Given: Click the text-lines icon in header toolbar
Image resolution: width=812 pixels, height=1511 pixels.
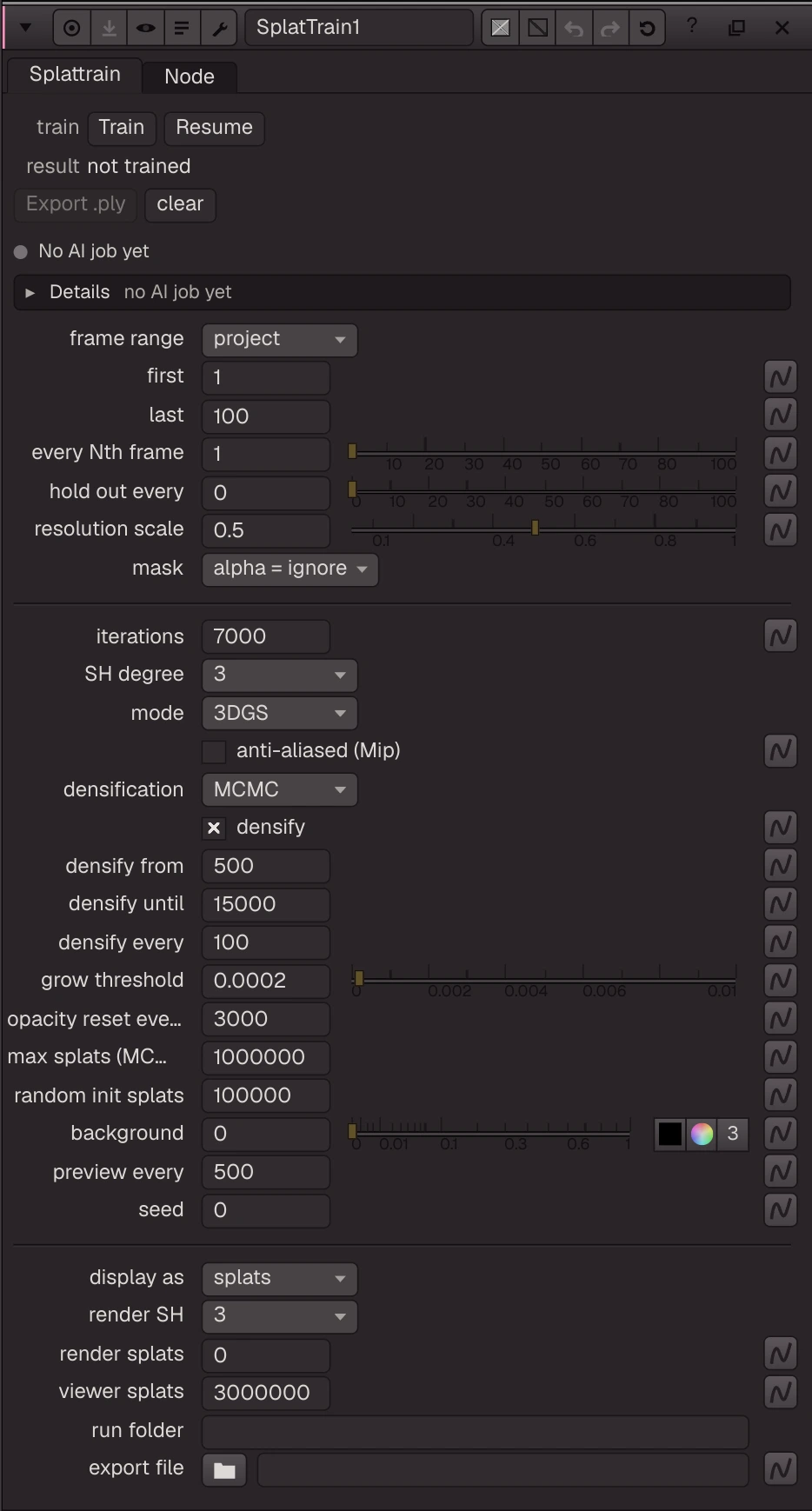Looking at the screenshot, I should pos(183,28).
